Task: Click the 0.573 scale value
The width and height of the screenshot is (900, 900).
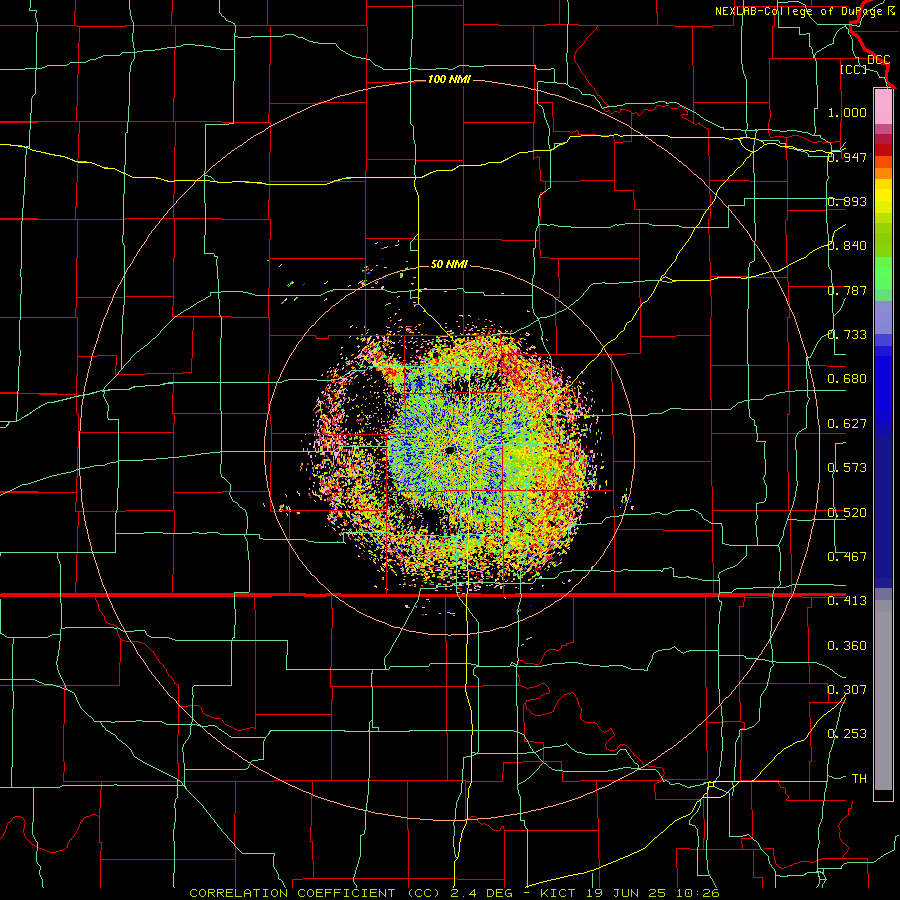Action: (847, 468)
